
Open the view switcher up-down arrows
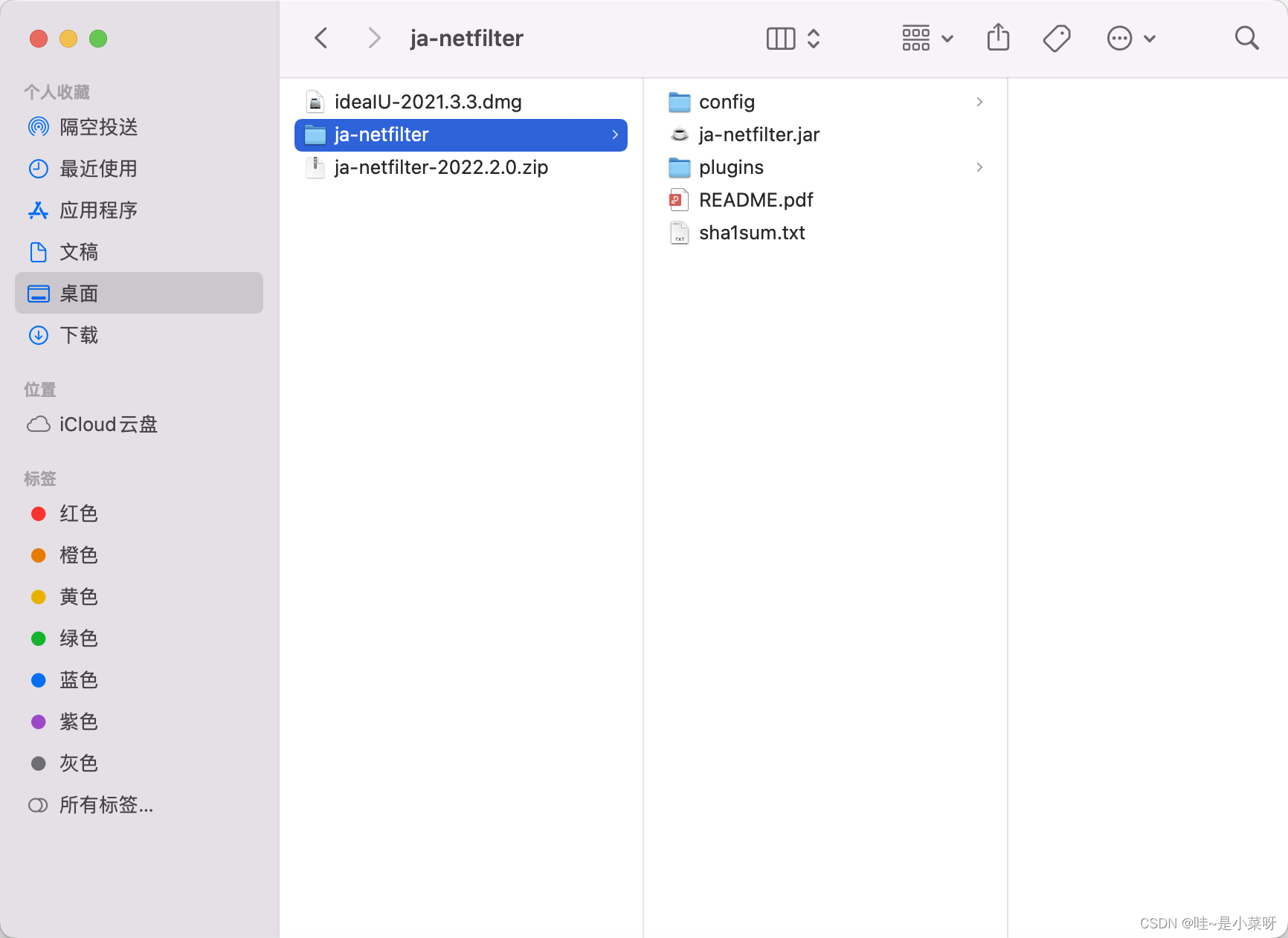point(814,39)
